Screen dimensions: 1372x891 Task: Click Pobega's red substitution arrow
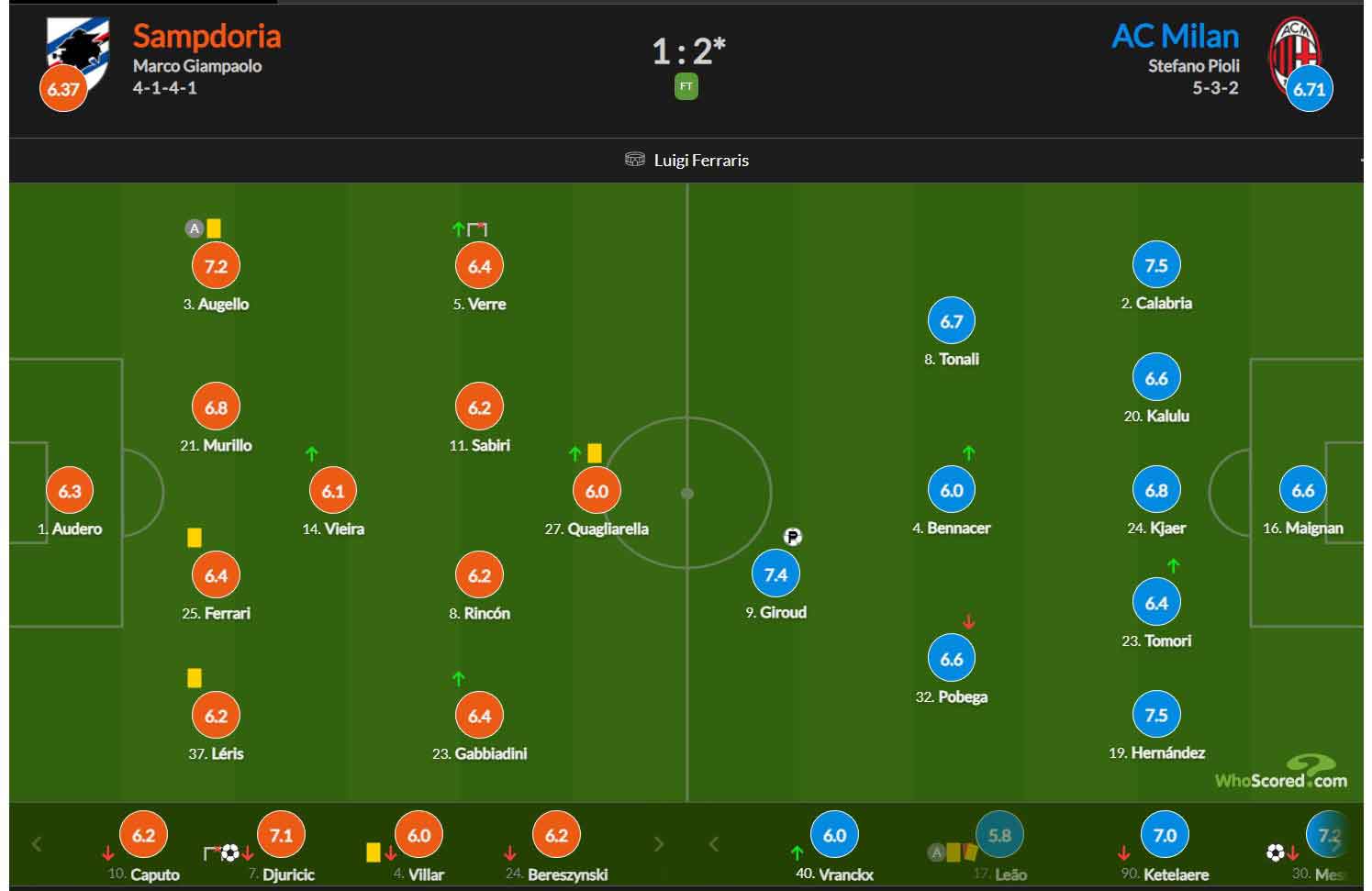click(968, 621)
